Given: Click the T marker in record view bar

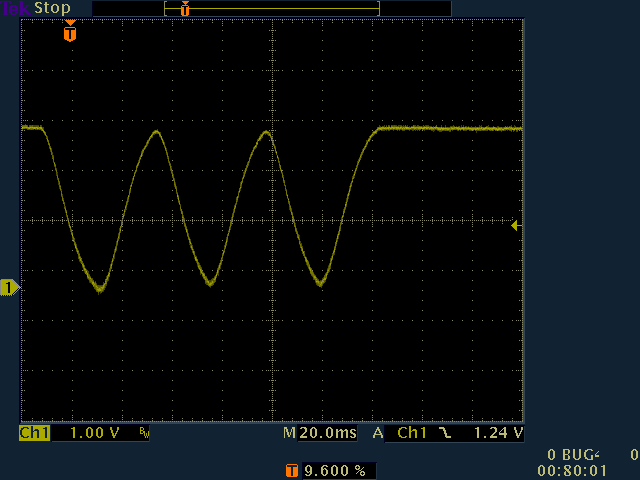Looking at the screenshot, I should (x=184, y=8).
